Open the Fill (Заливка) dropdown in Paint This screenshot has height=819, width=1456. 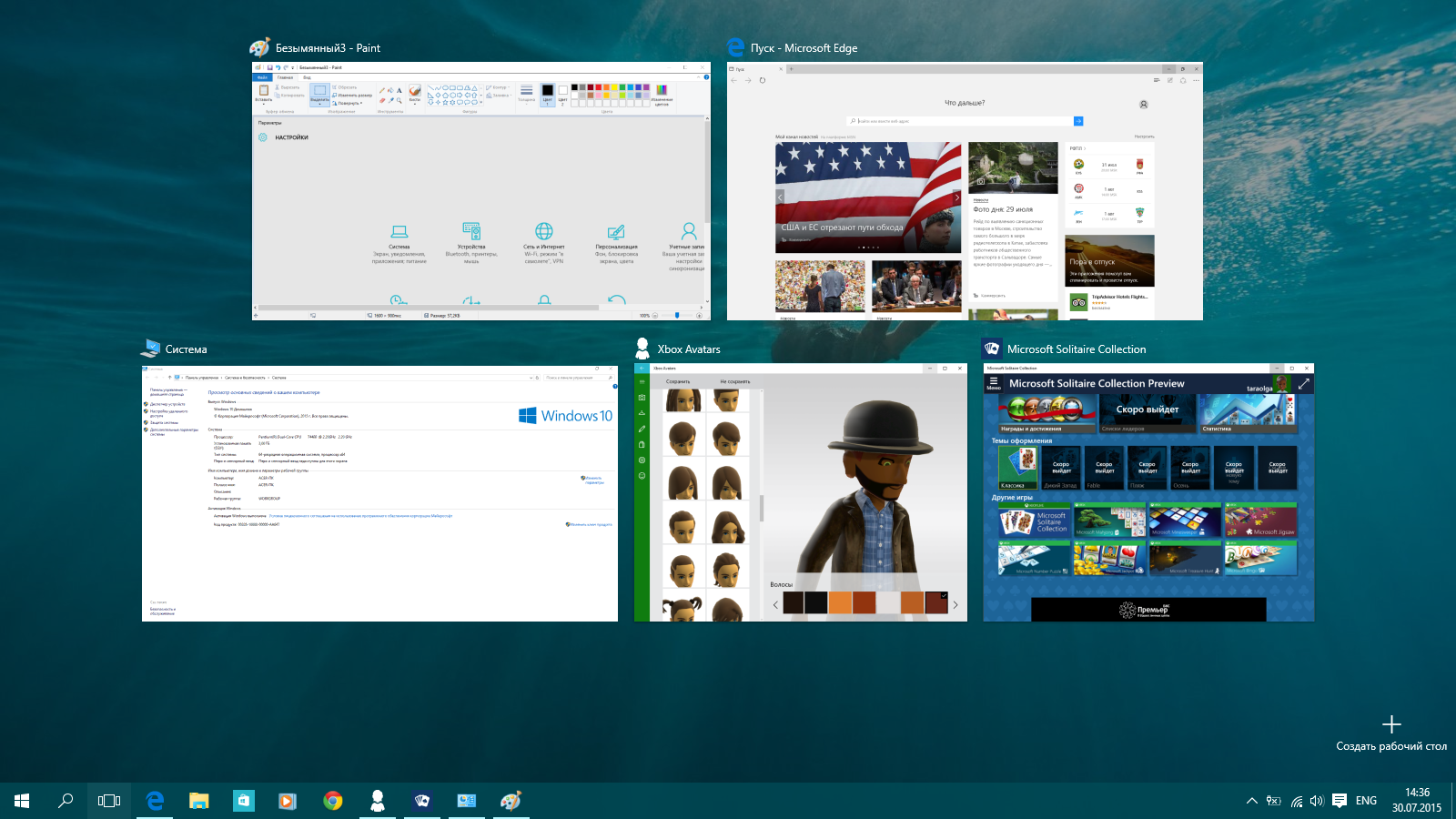coord(500,96)
